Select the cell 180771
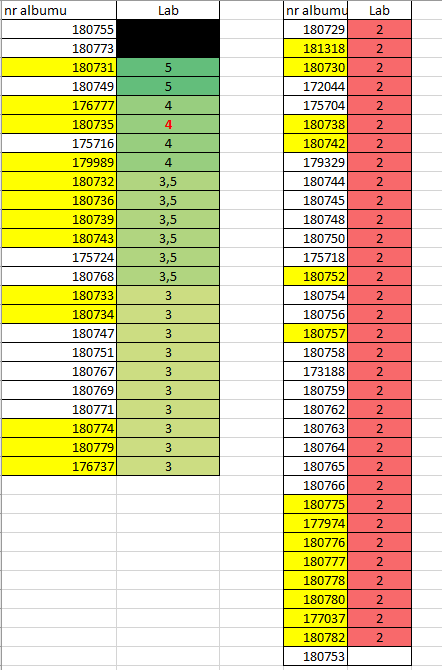The image size is (442, 670). coord(59,410)
